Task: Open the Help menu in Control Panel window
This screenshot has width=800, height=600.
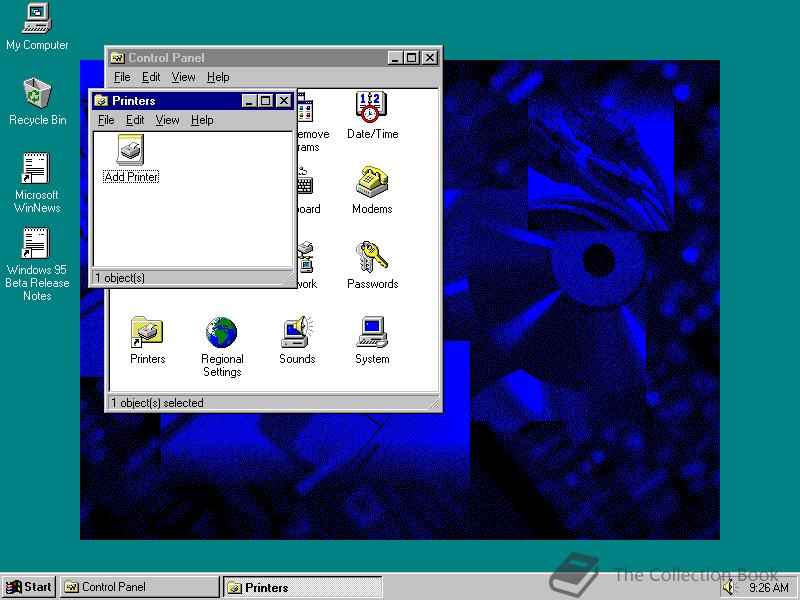Action: [218, 77]
